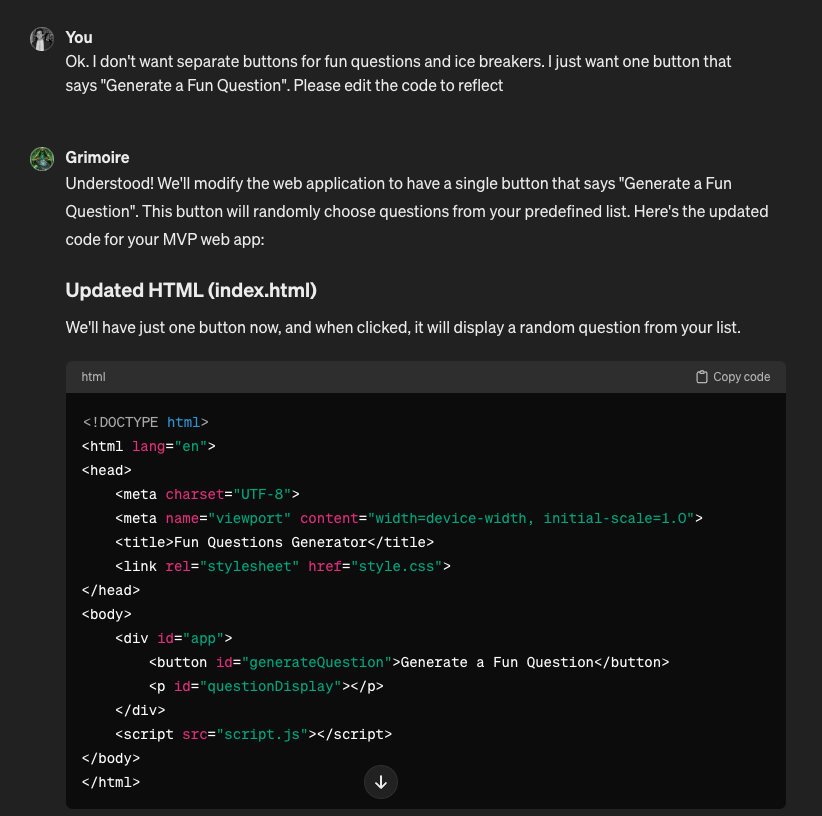Click the Copy code button
822x816 pixels.
click(x=732, y=377)
